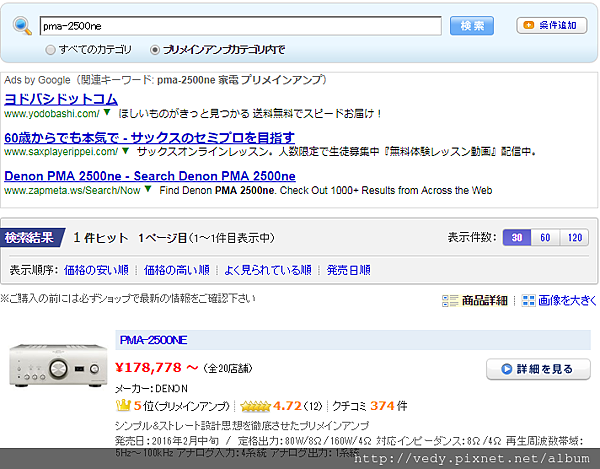Open the PMA-2500NE product title link
The width and height of the screenshot is (600, 469).
click(153, 340)
